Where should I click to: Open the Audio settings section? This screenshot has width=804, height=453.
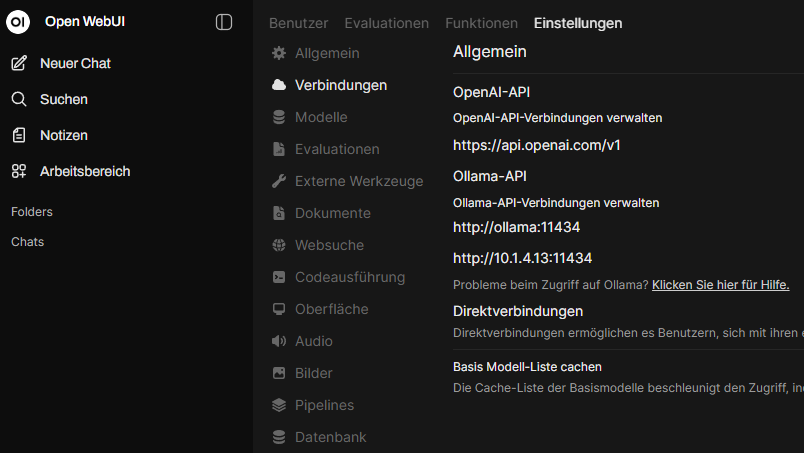click(313, 341)
